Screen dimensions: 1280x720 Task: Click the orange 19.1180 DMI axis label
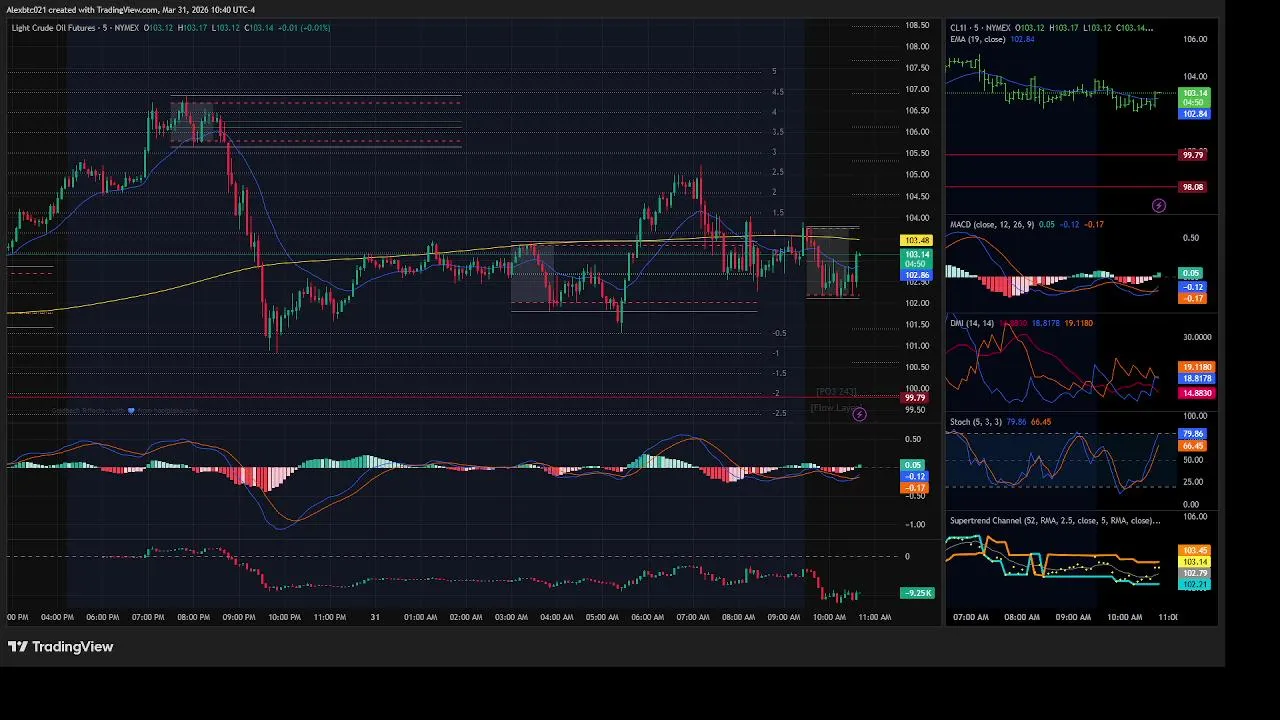point(1197,368)
